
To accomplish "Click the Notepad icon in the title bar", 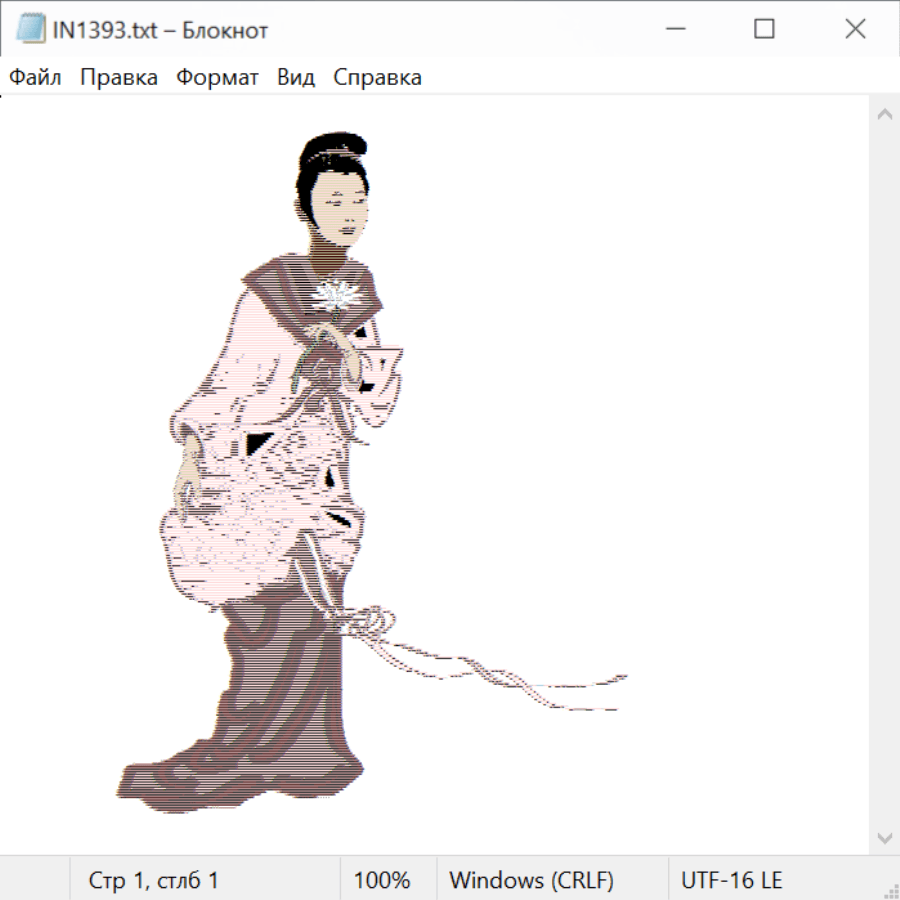I will [31, 30].
